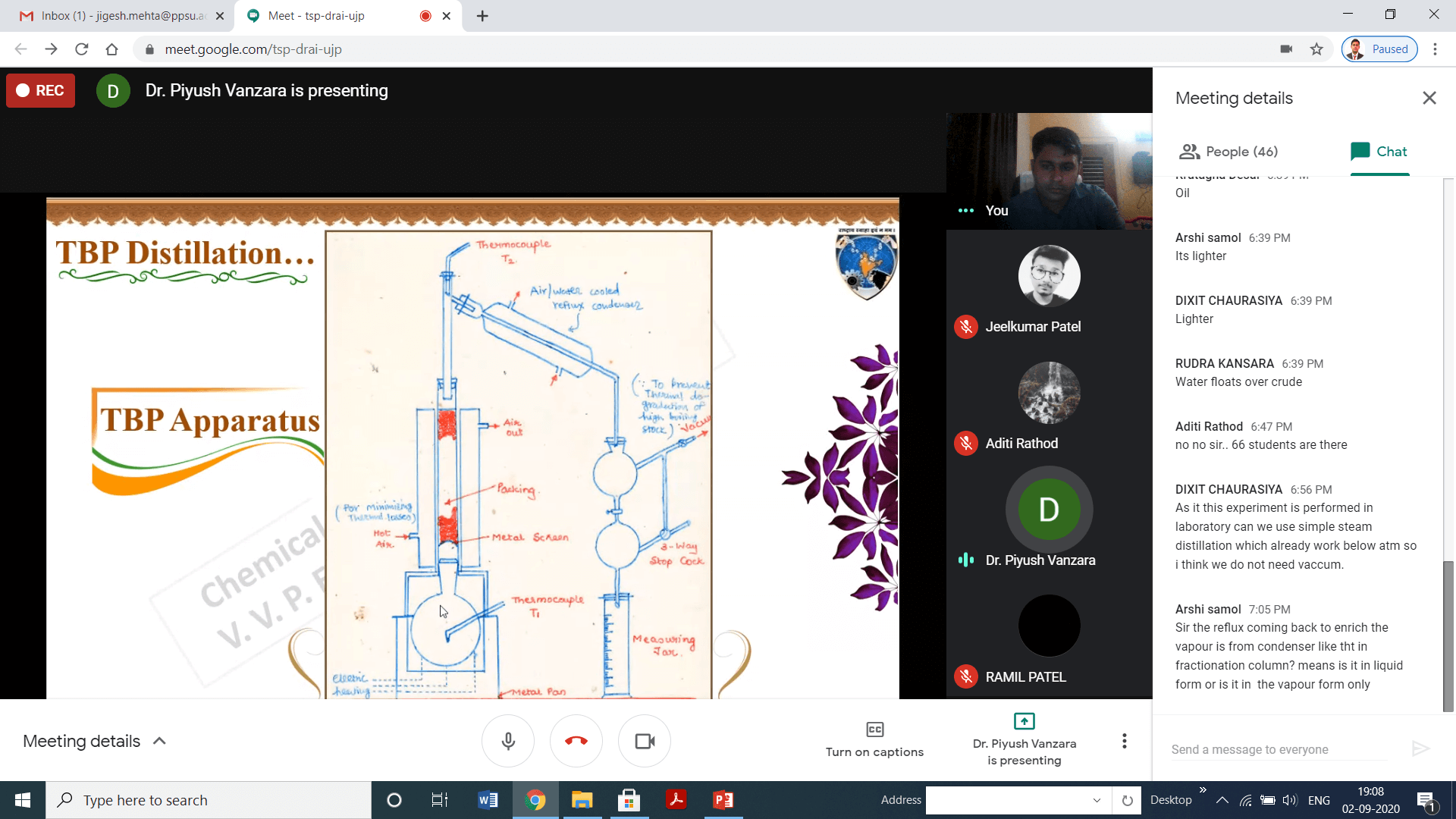
Task: Reload the Meet page
Action: [81, 49]
